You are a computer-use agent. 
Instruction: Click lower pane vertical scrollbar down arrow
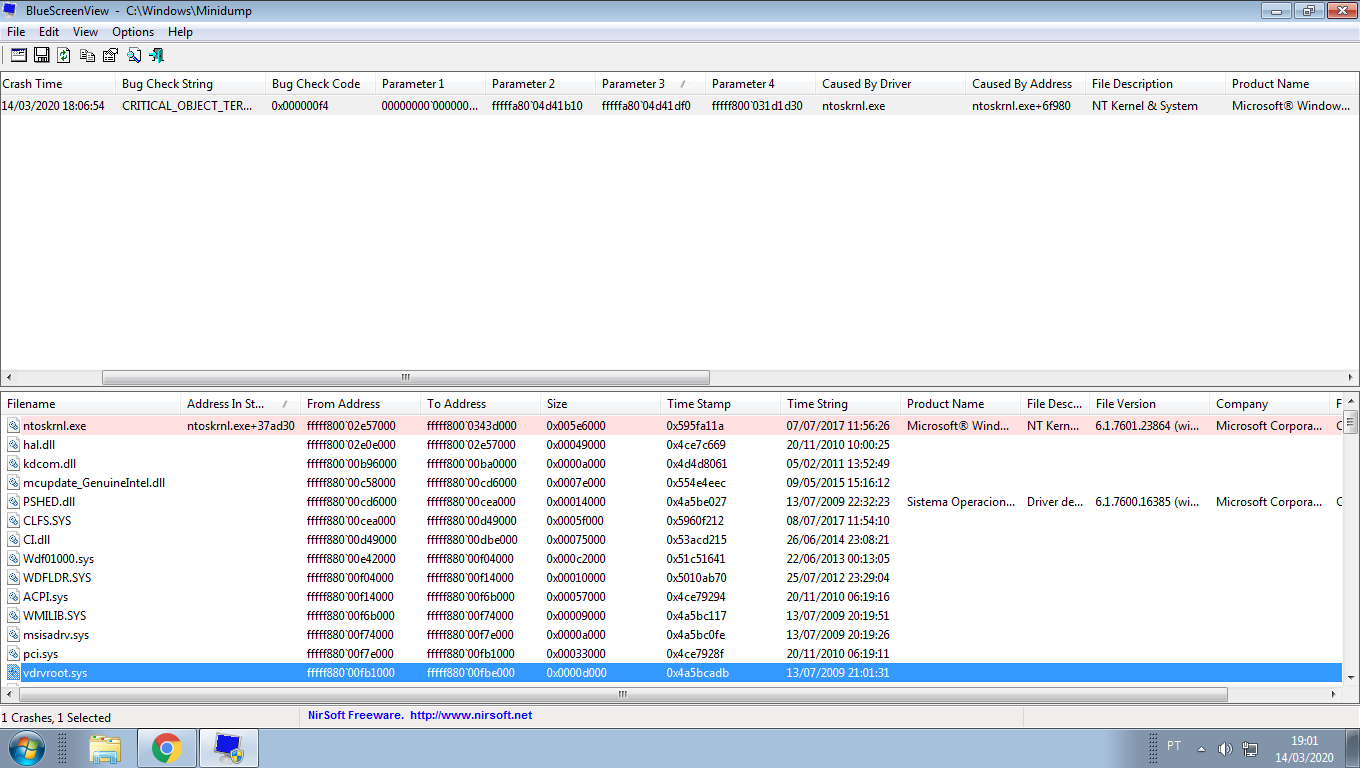(x=1350, y=676)
